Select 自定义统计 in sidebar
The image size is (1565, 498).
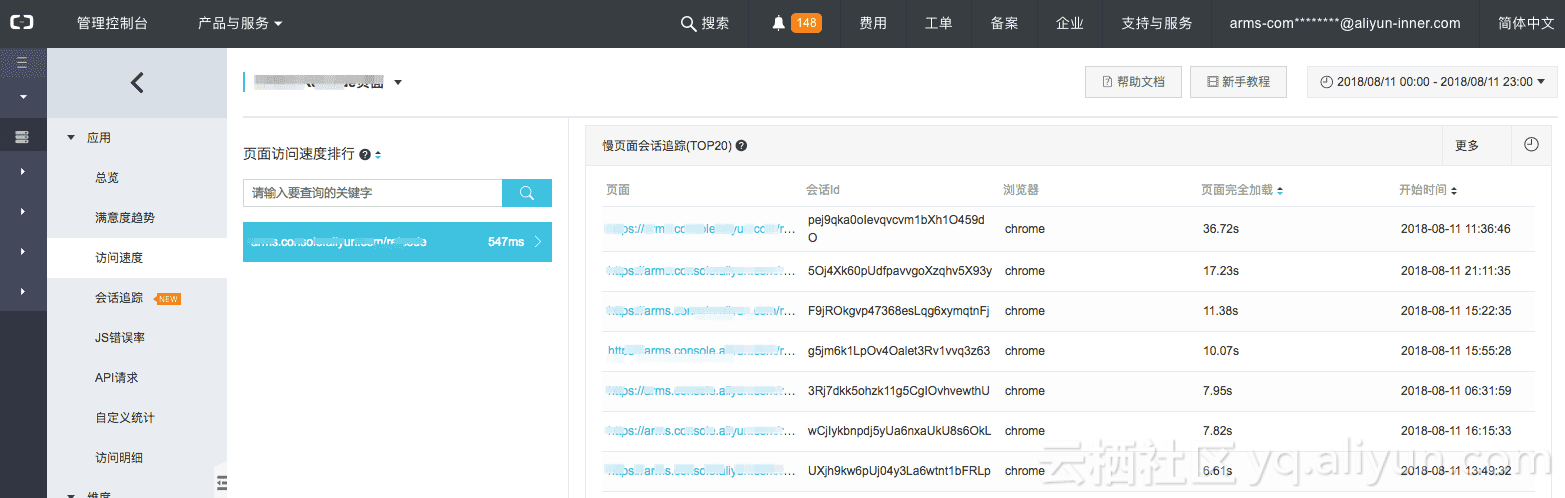click(125, 418)
